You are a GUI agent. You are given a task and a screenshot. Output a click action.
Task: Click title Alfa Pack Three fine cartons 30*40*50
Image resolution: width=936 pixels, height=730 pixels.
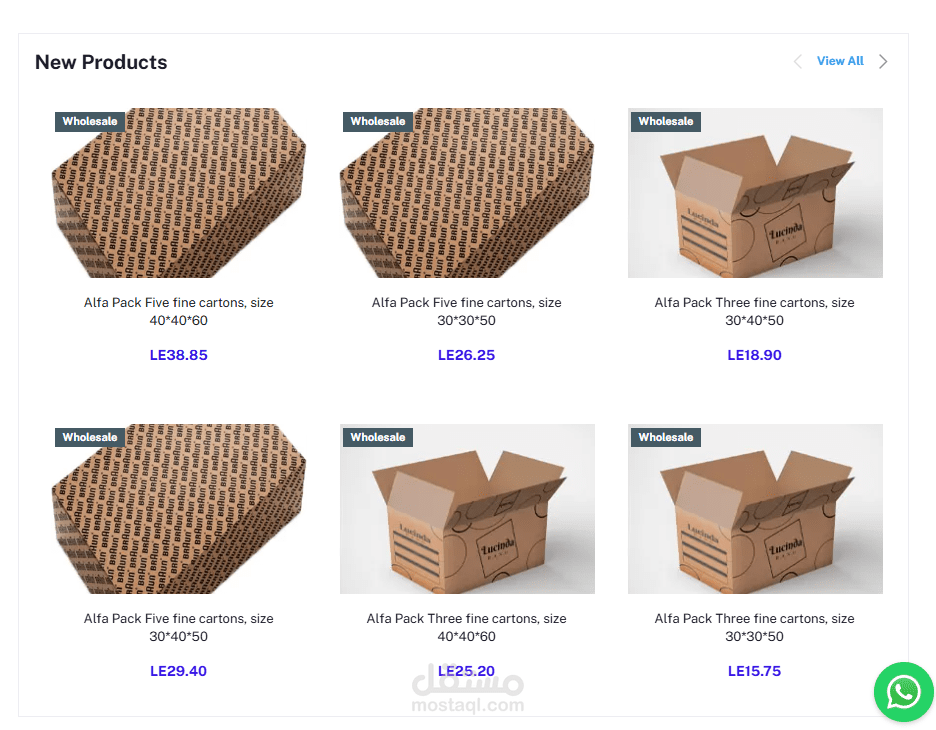[x=755, y=312]
